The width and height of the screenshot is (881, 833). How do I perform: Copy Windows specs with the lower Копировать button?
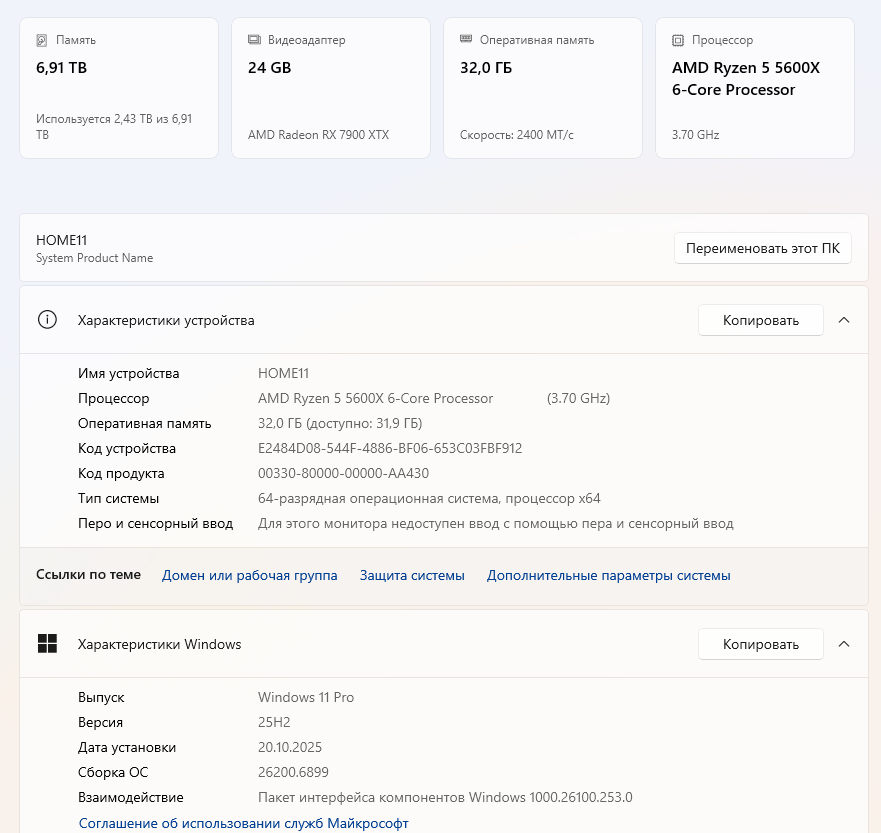[760, 644]
